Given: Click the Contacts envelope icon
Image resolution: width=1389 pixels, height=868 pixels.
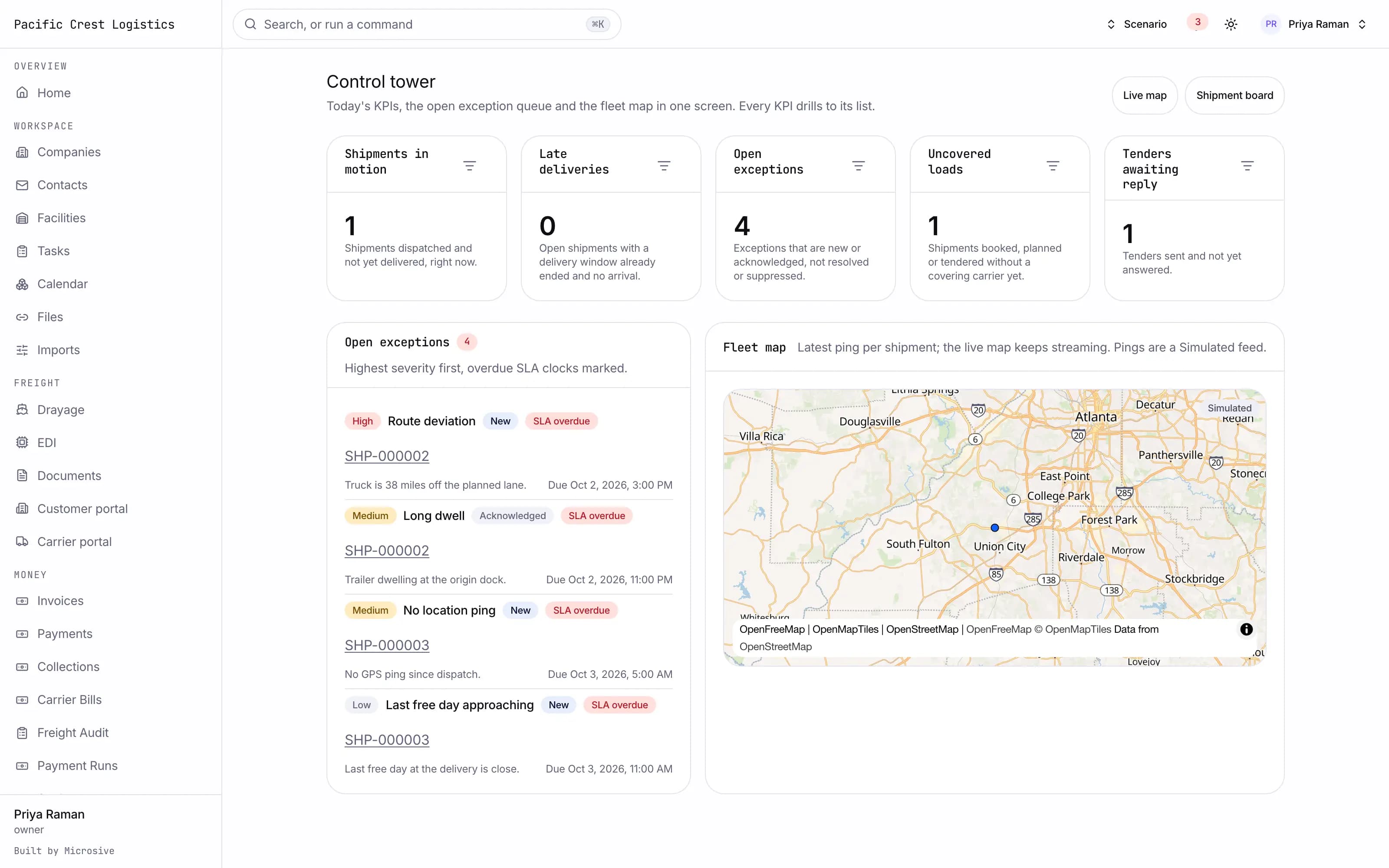Looking at the screenshot, I should click(22, 185).
